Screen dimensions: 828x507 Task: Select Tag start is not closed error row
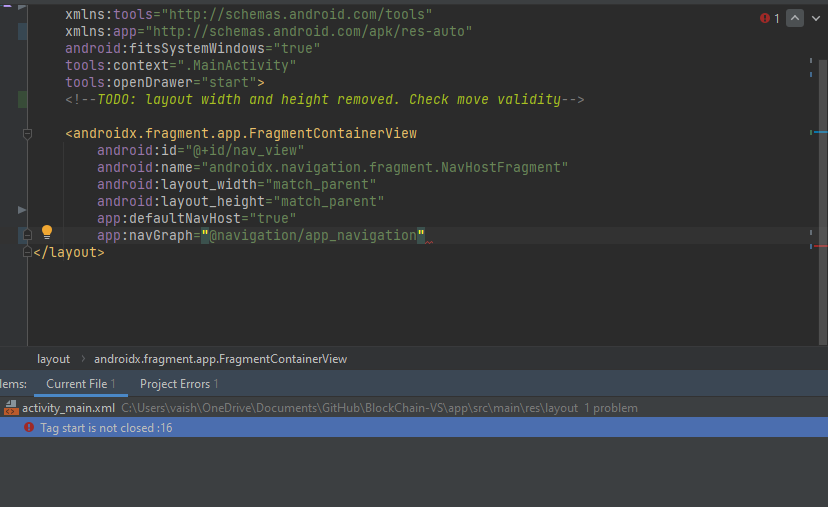point(414,427)
